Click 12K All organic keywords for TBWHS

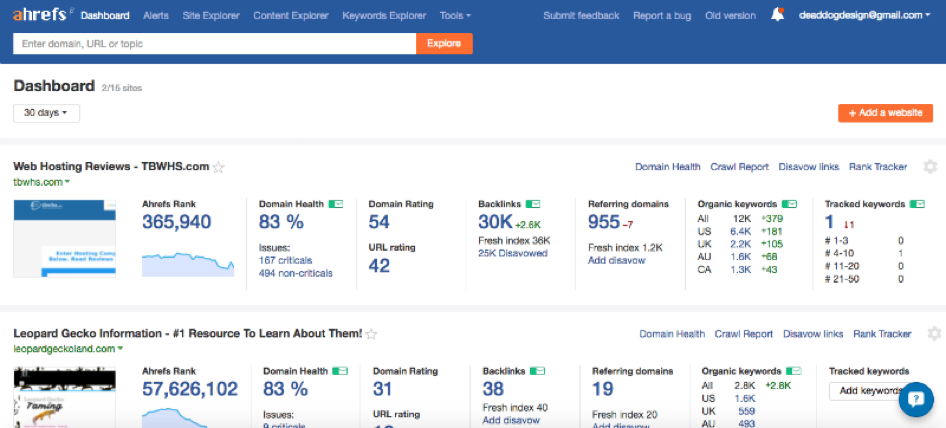pos(742,219)
